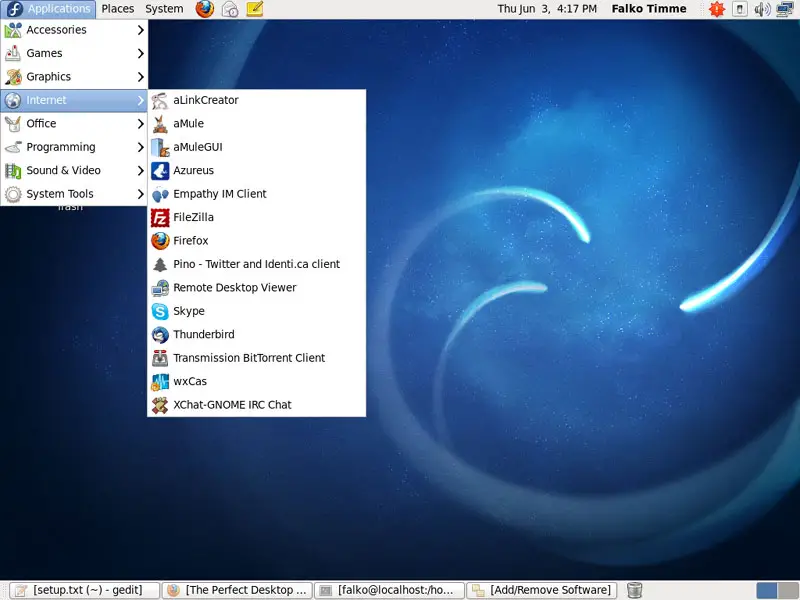Open XChat-GNOME IRC Chat

257,405
